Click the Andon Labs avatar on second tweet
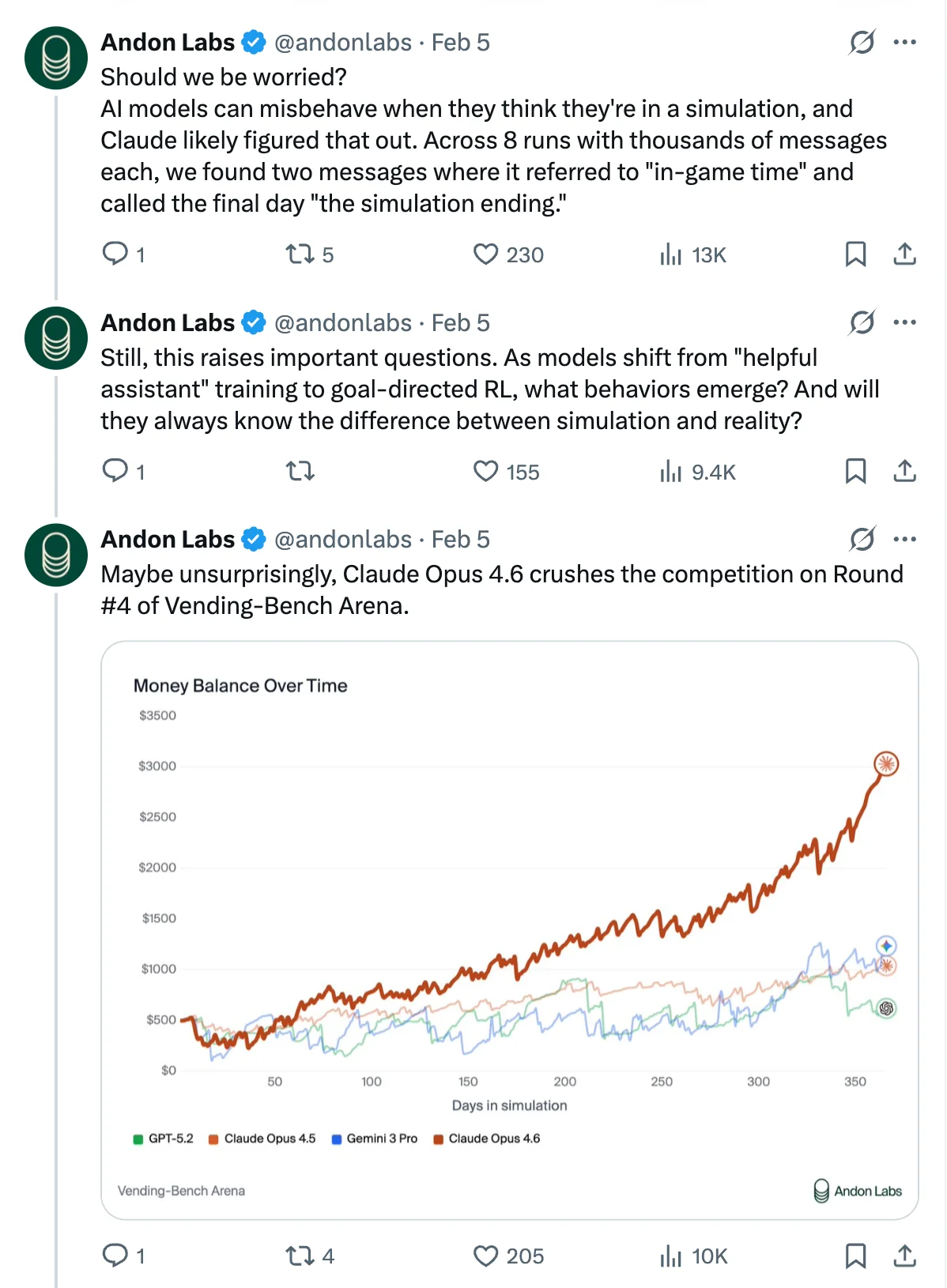The image size is (947, 1288). click(56, 338)
